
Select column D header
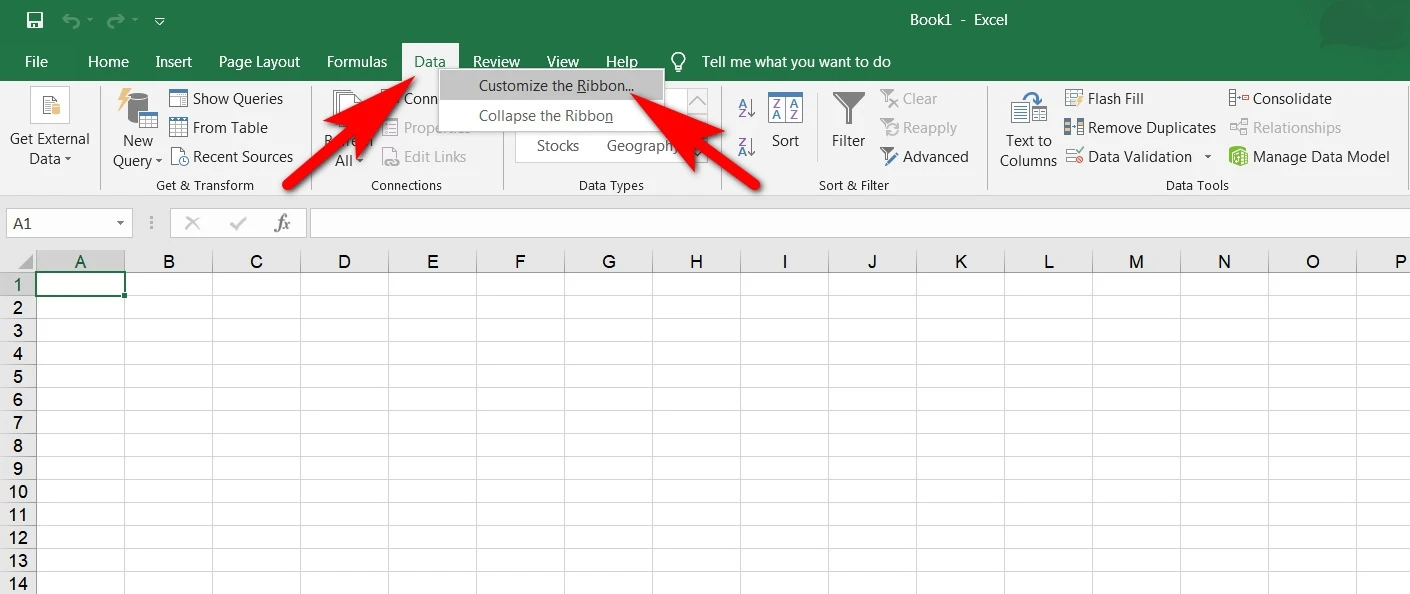pyautogui.click(x=345, y=262)
